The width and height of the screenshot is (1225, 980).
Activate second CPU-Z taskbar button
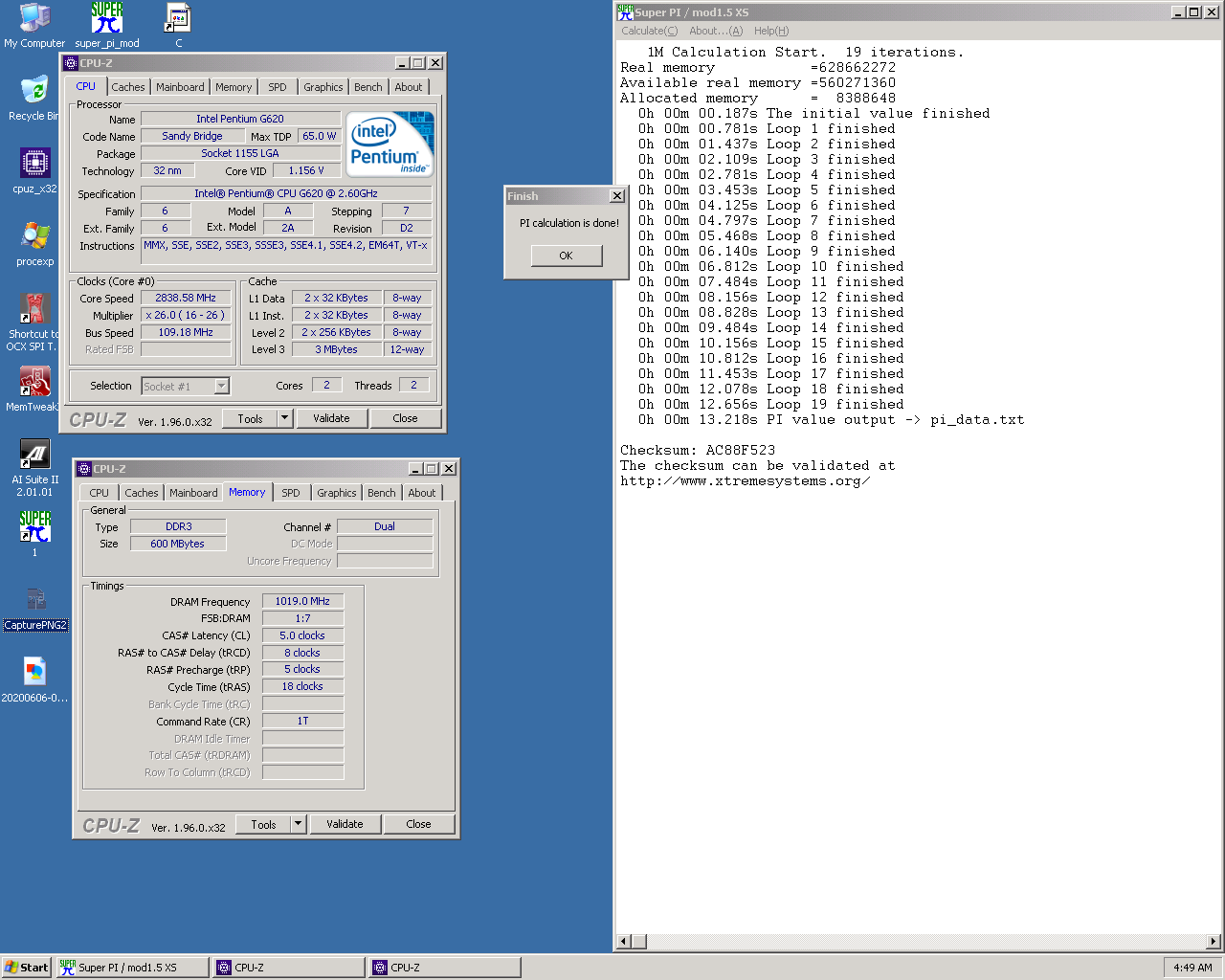point(445,968)
